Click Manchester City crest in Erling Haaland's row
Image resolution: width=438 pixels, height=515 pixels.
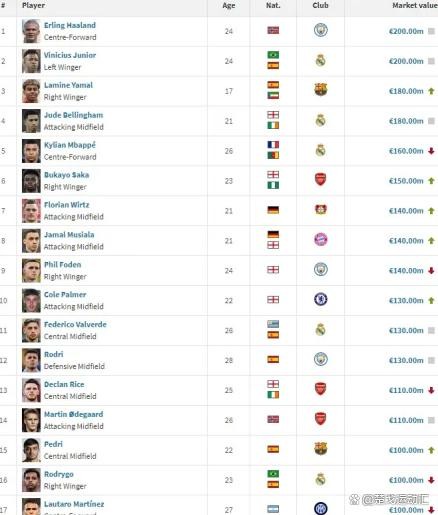pyautogui.click(x=321, y=30)
